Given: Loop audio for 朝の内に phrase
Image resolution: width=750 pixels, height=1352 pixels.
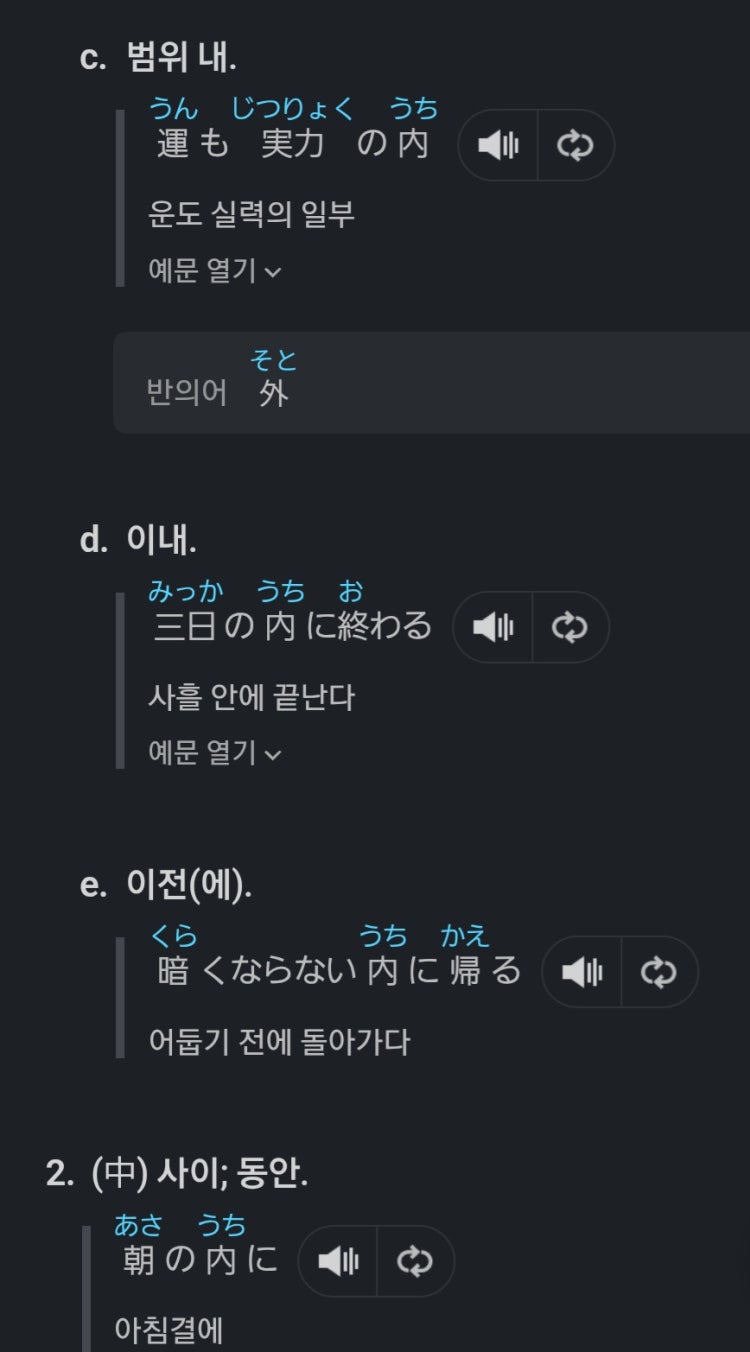Looking at the screenshot, I should 416,1261.
